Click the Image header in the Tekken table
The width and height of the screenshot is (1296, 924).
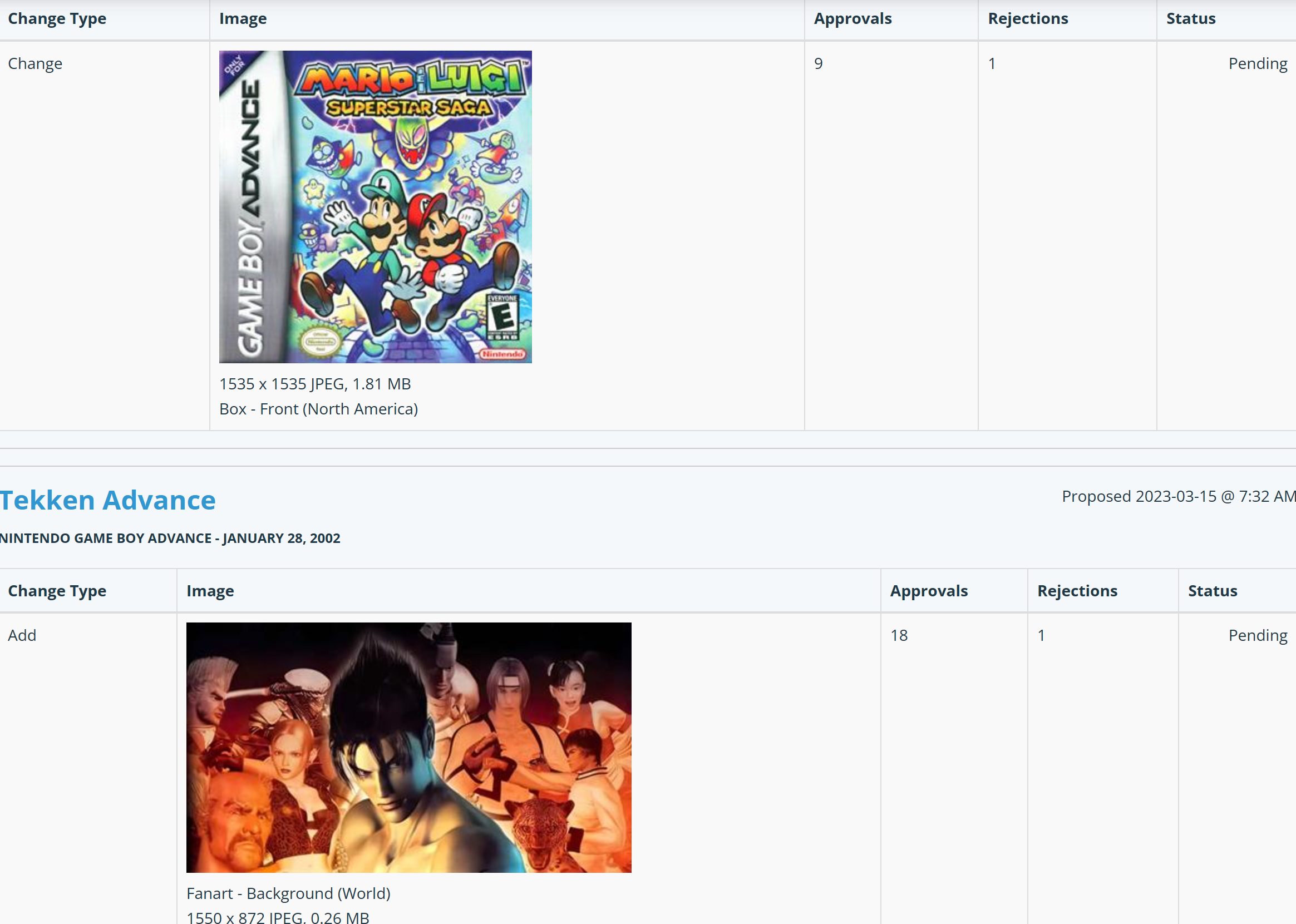(x=210, y=591)
